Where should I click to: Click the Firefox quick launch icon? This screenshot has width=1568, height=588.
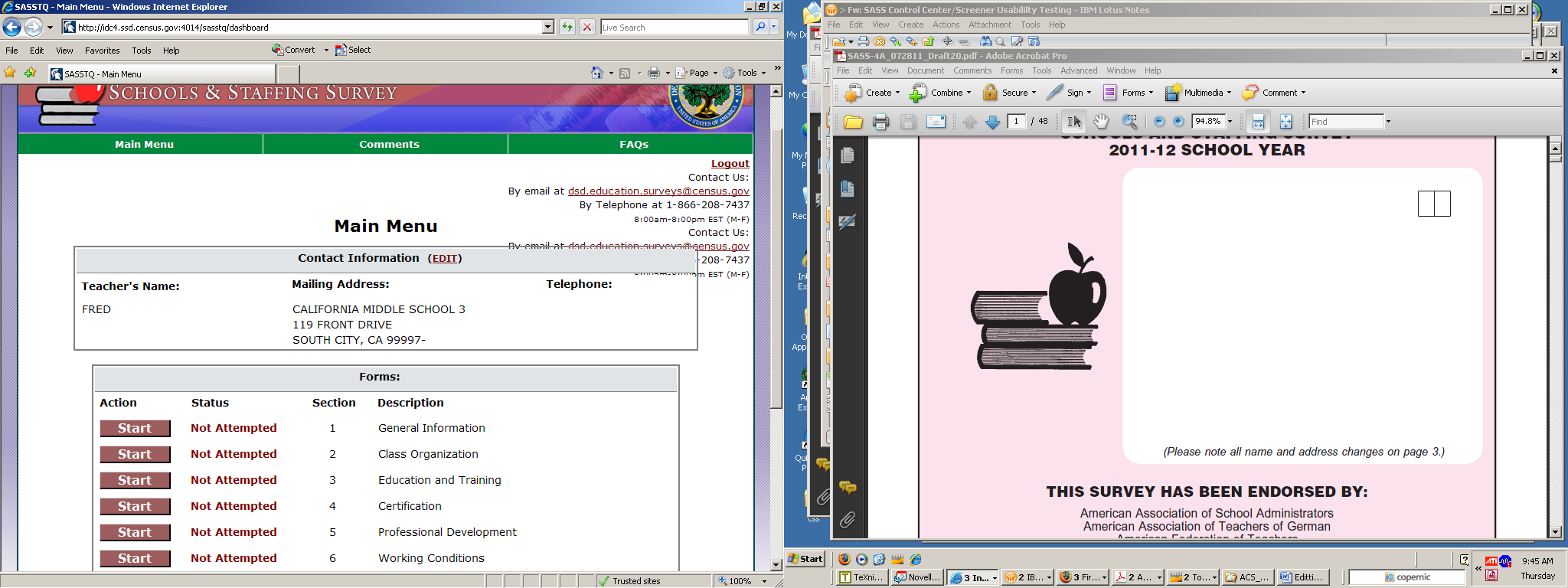tap(844, 560)
